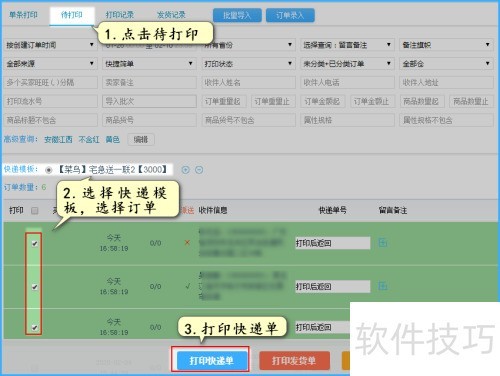
Task: Click the 订单重量起 field
Action: [x=224, y=101]
